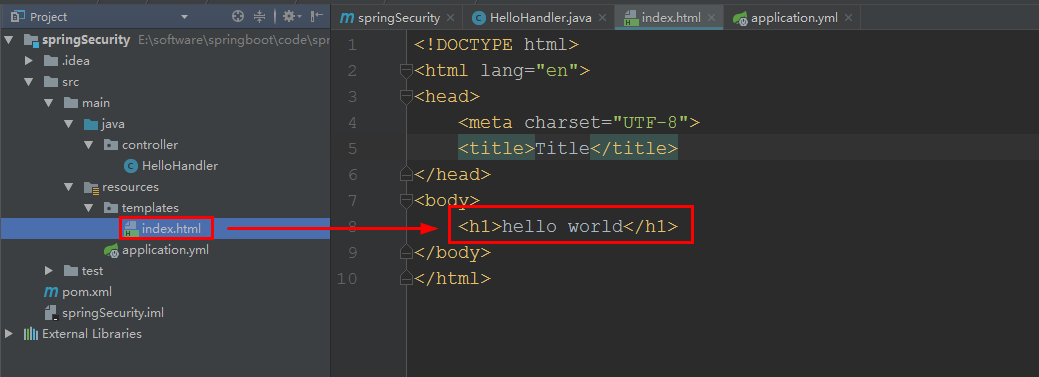The image size is (1039, 377).
Task: Expand External Libraries node
Action: [x=9, y=334]
